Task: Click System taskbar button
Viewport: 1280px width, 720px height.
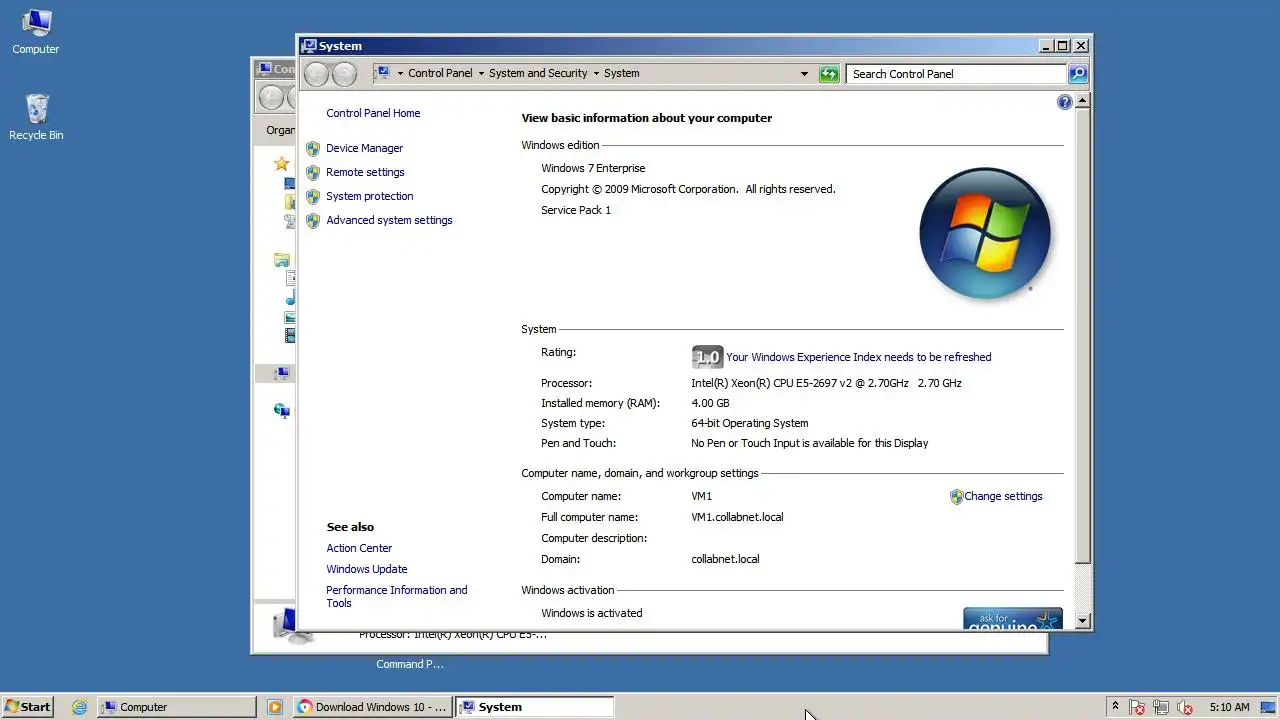Action: (x=534, y=707)
